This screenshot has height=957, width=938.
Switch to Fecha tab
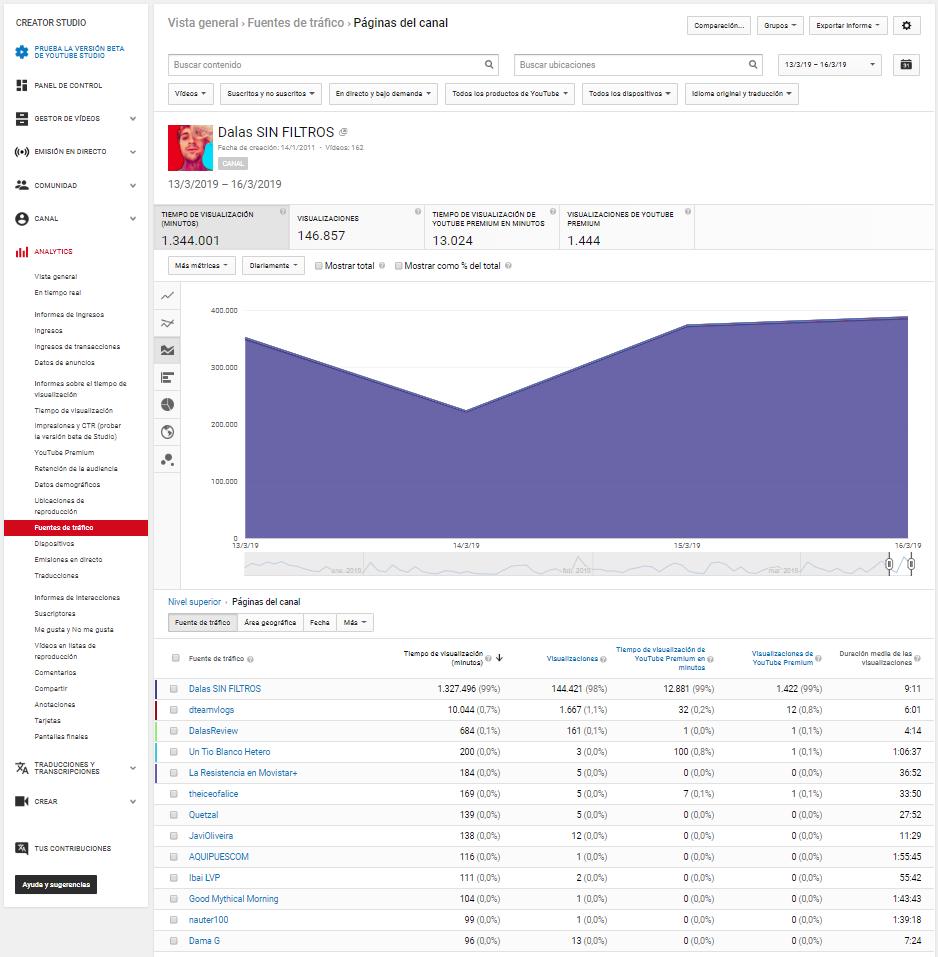point(319,623)
